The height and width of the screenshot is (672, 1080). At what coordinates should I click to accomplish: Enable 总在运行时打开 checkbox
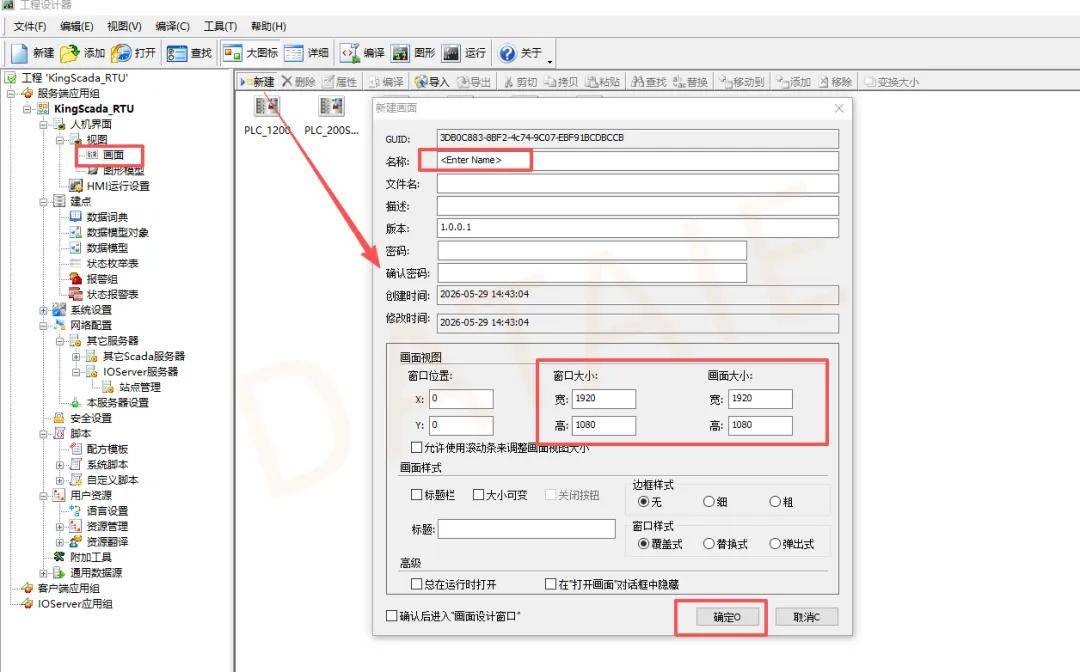click(417, 584)
